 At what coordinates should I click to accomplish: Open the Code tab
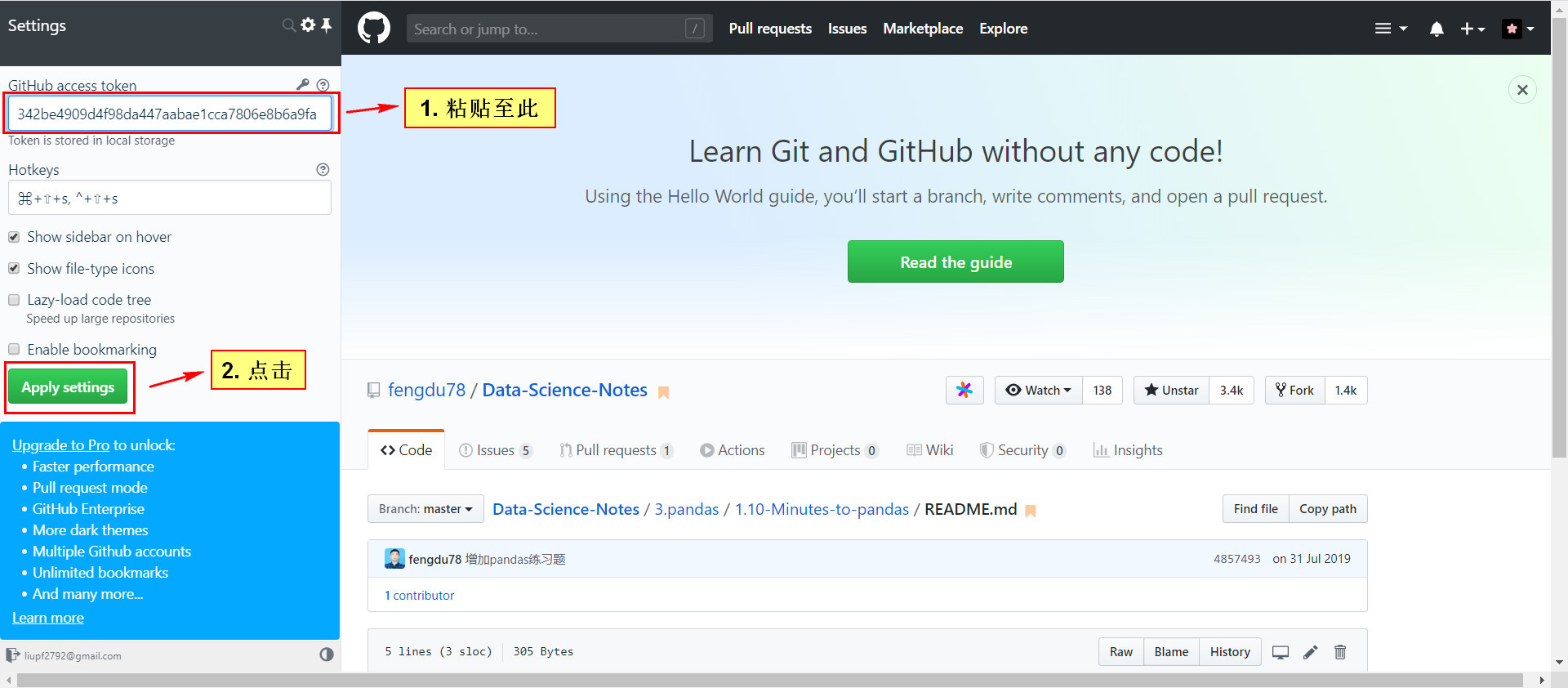407,450
